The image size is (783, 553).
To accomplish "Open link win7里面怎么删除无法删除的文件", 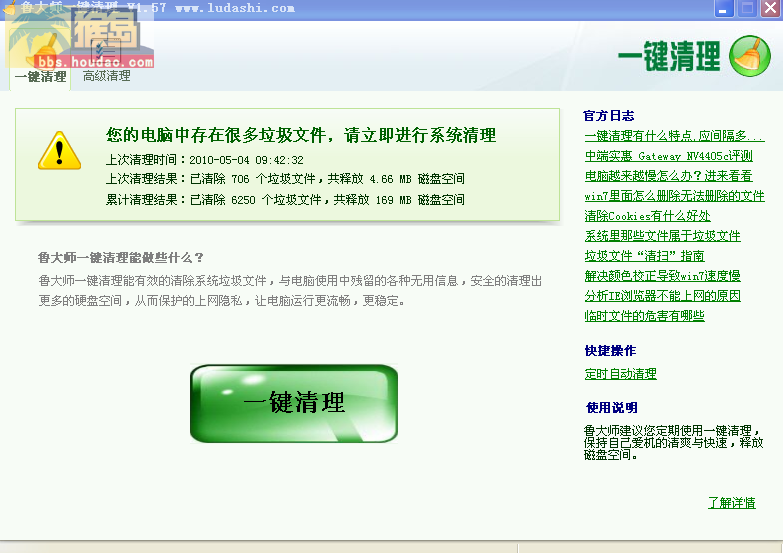I will pos(674,196).
